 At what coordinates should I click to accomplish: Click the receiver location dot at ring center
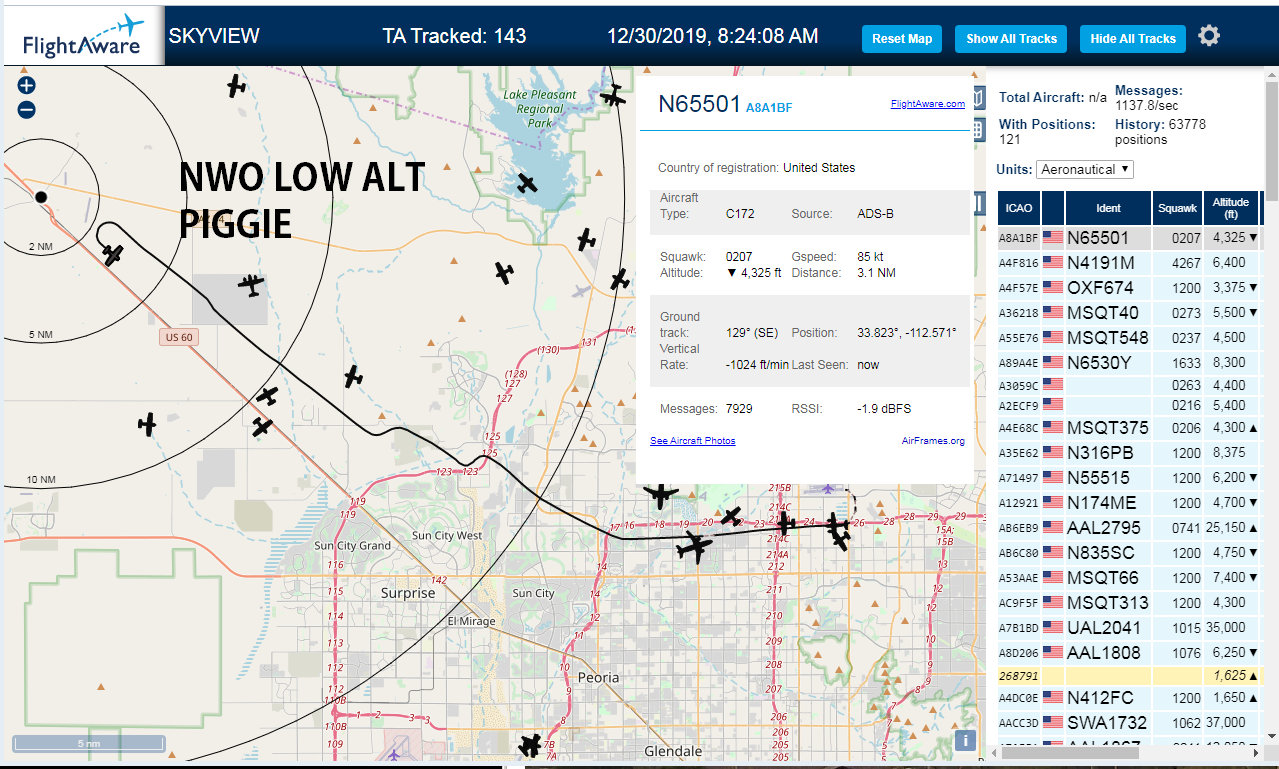[41, 197]
